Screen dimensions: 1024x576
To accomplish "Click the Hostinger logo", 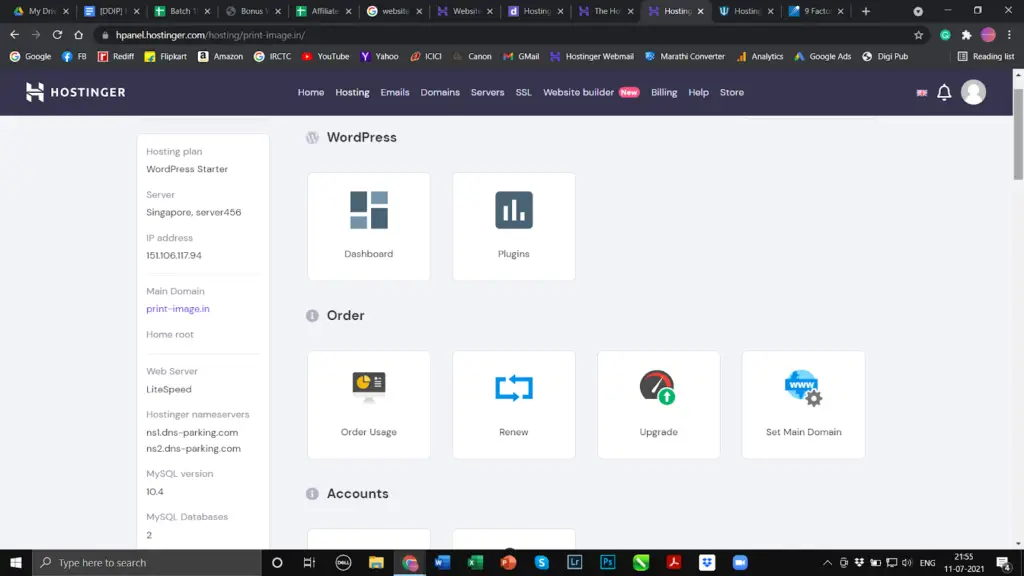I will (75, 92).
